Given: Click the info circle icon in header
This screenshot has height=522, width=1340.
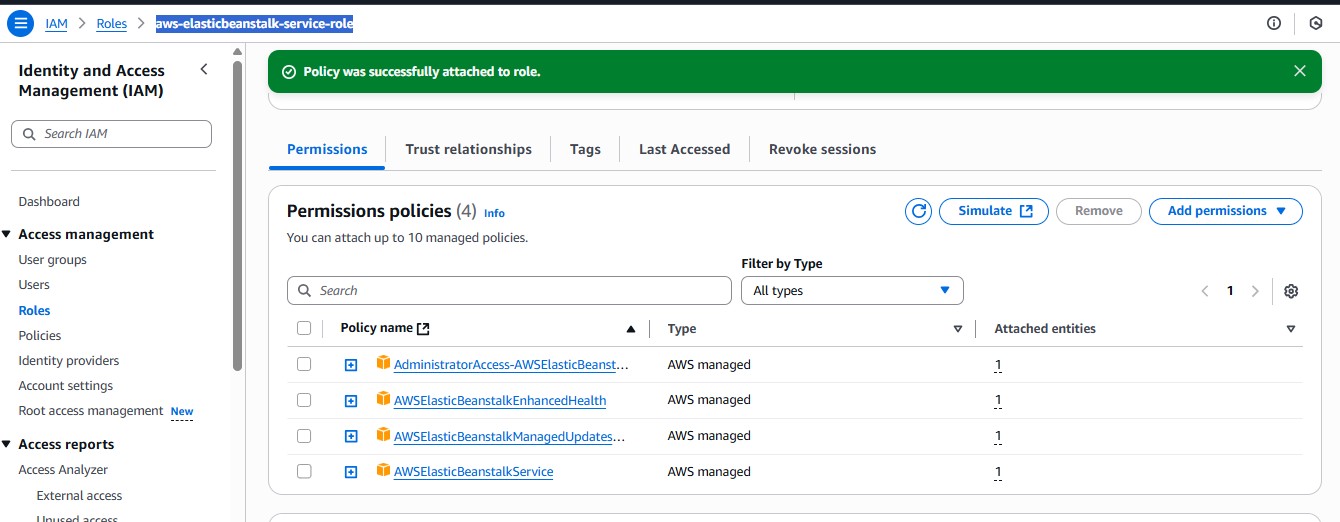Looking at the screenshot, I should (1274, 23).
